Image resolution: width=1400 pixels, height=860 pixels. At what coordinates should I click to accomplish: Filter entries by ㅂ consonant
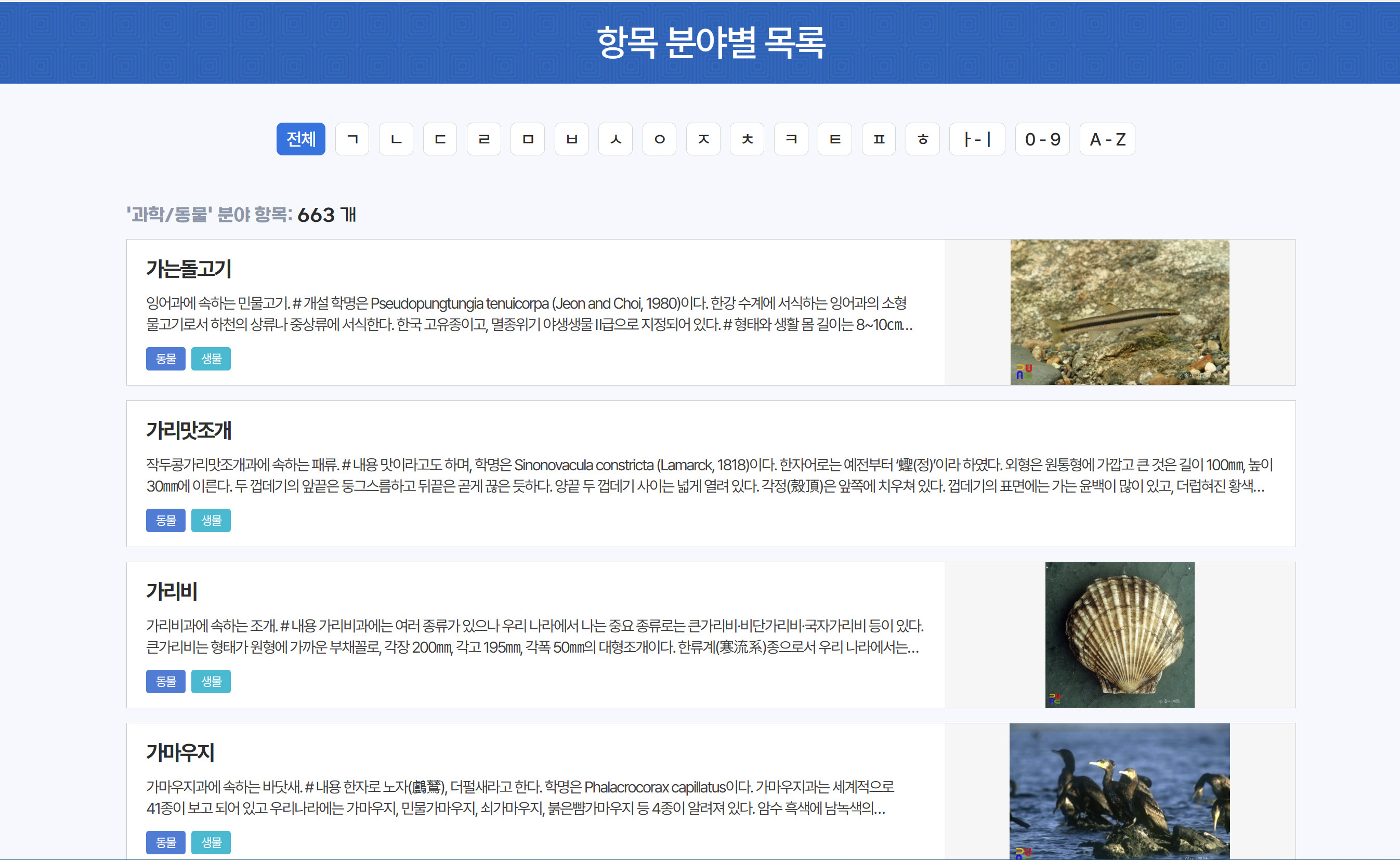click(x=572, y=139)
